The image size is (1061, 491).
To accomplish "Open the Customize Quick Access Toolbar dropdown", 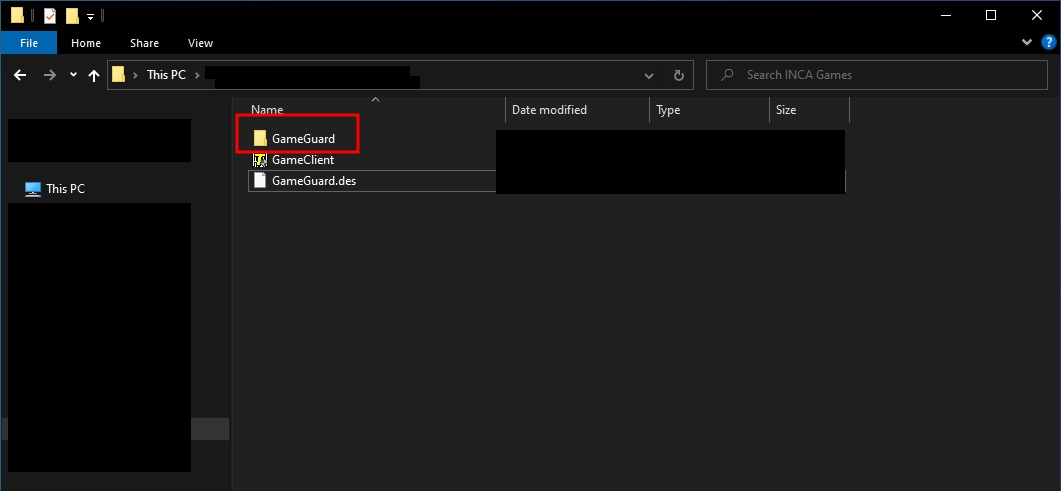I will 90,16.
